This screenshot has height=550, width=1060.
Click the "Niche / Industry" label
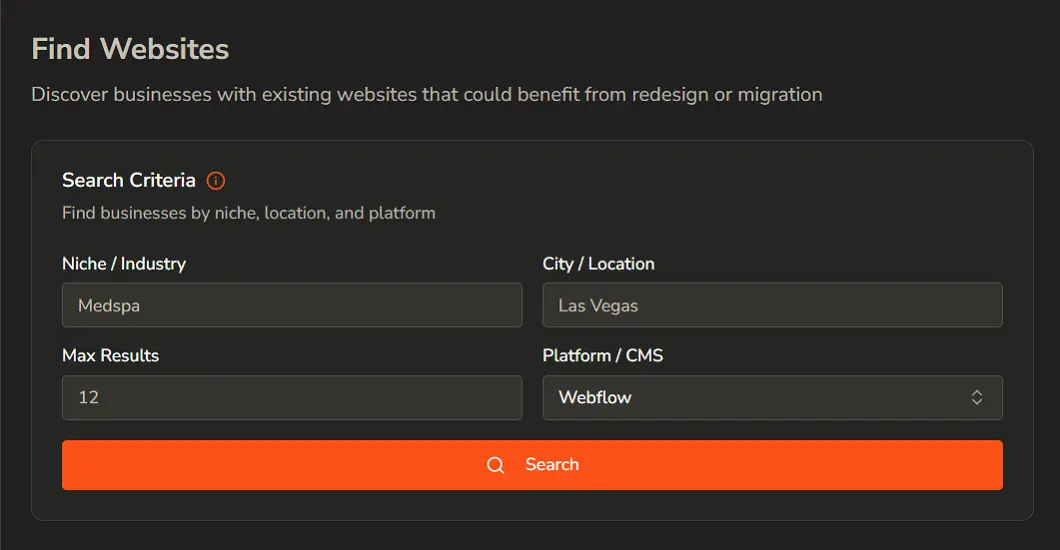[x=124, y=264]
